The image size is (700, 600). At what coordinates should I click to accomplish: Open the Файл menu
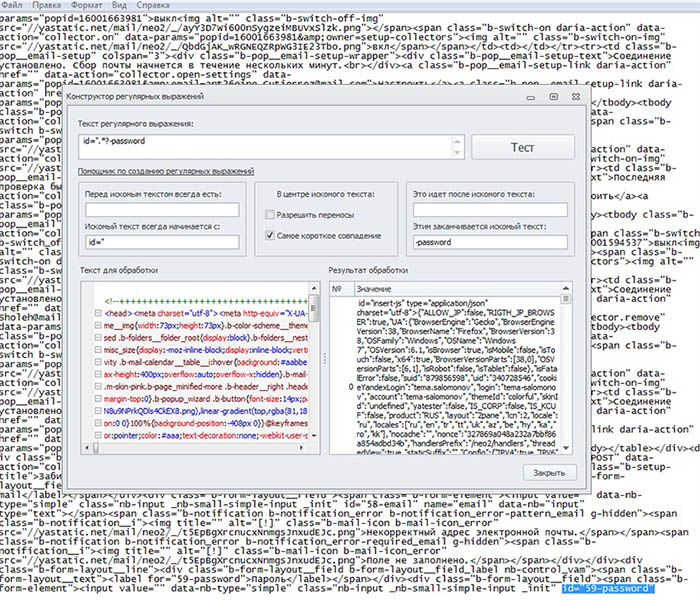point(12,5)
